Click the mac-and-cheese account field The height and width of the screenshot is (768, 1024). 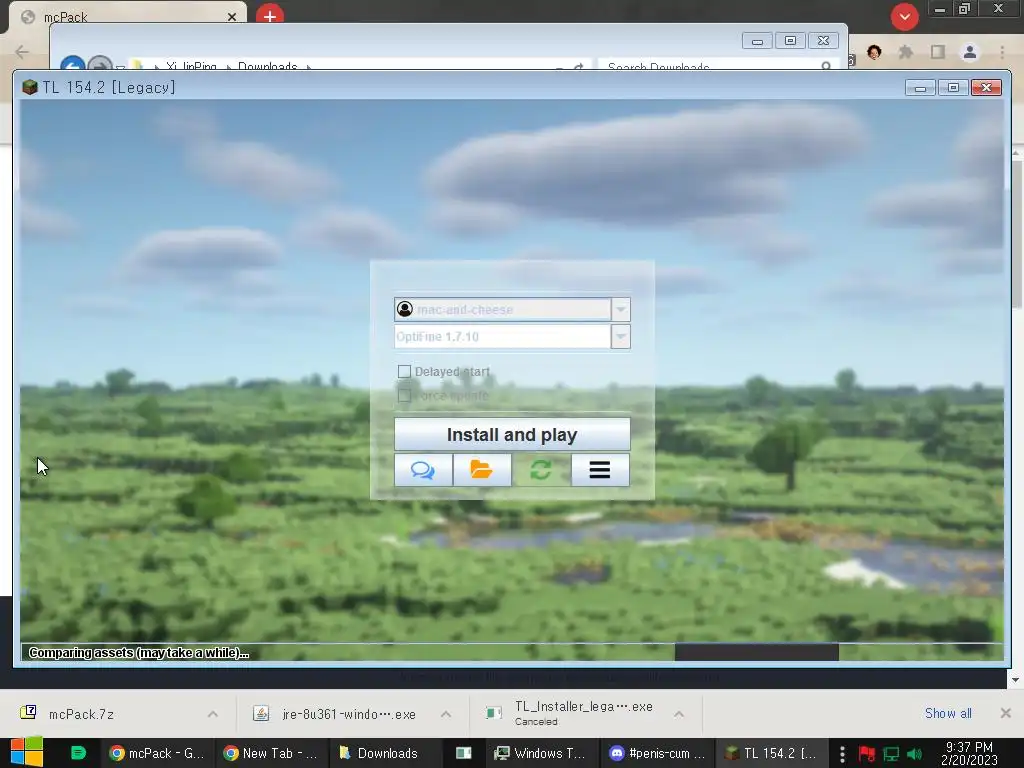(502, 310)
